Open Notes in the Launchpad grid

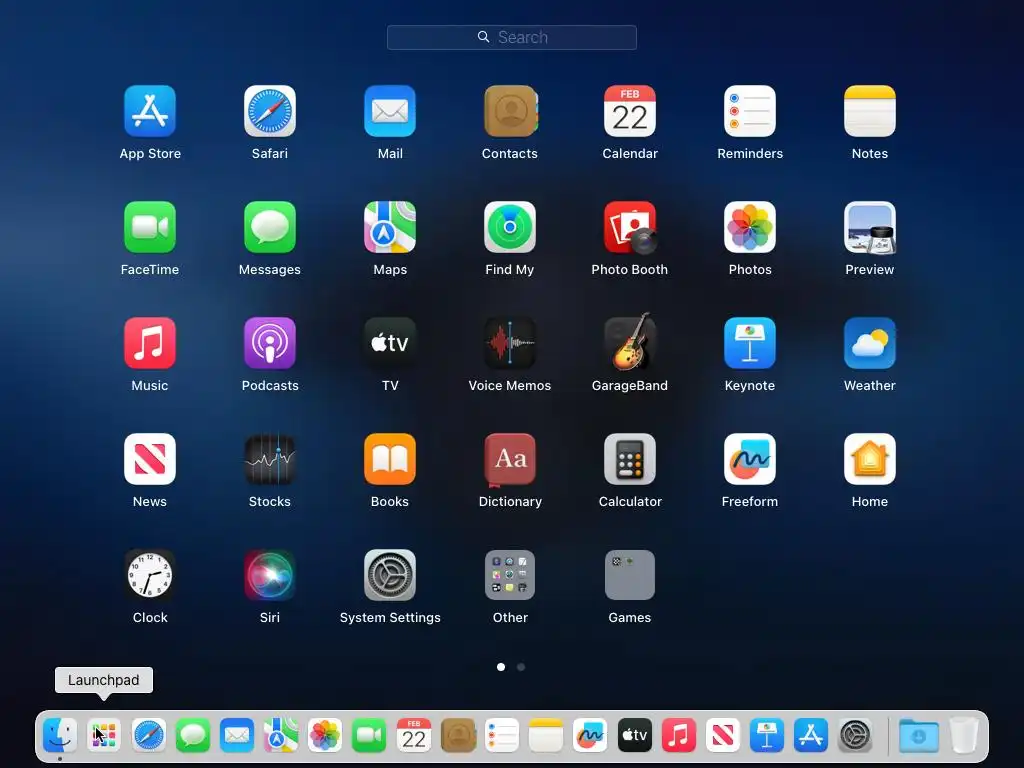pos(870,111)
